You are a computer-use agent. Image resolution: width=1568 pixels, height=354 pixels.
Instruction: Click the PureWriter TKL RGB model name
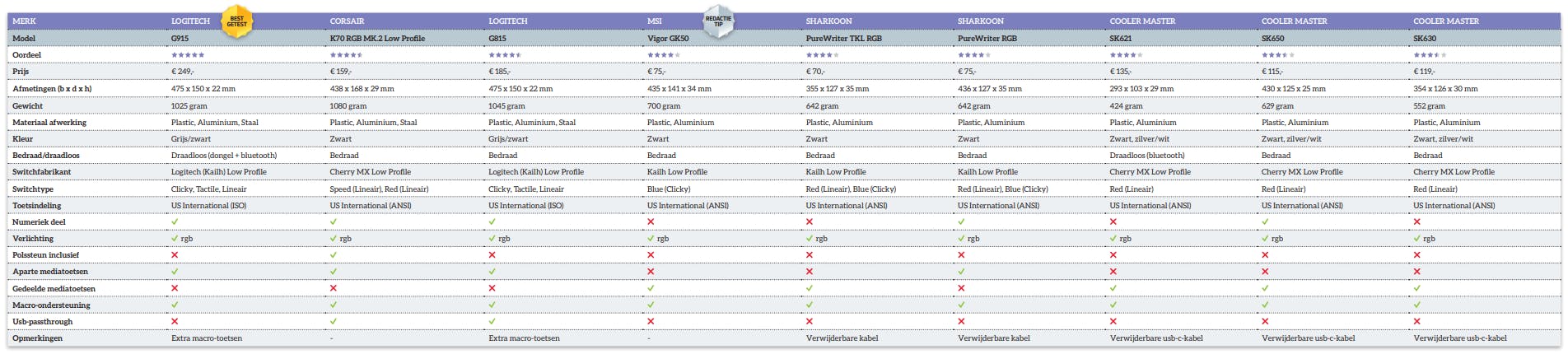tap(843, 39)
